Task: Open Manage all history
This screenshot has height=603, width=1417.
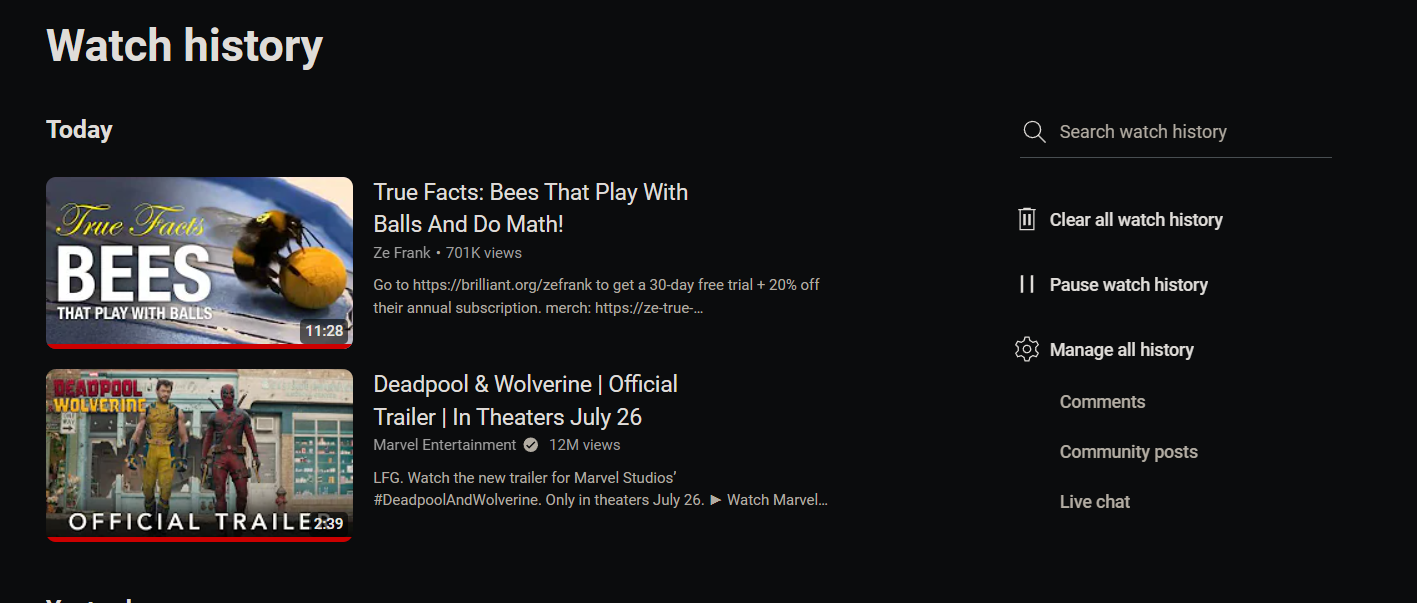Action: pos(1122,350)
